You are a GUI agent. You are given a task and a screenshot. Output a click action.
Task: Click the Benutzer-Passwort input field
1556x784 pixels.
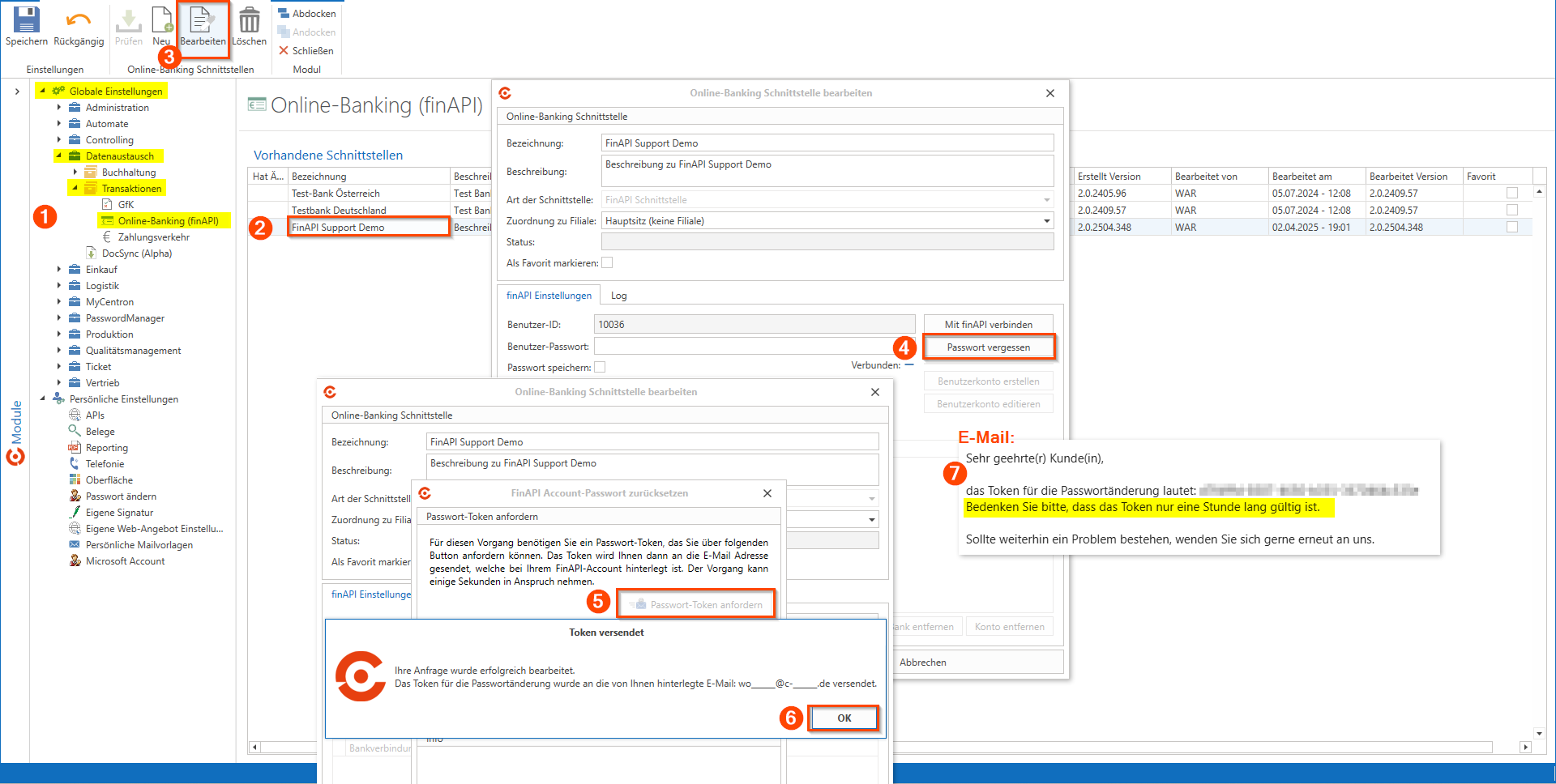point(754,347)
